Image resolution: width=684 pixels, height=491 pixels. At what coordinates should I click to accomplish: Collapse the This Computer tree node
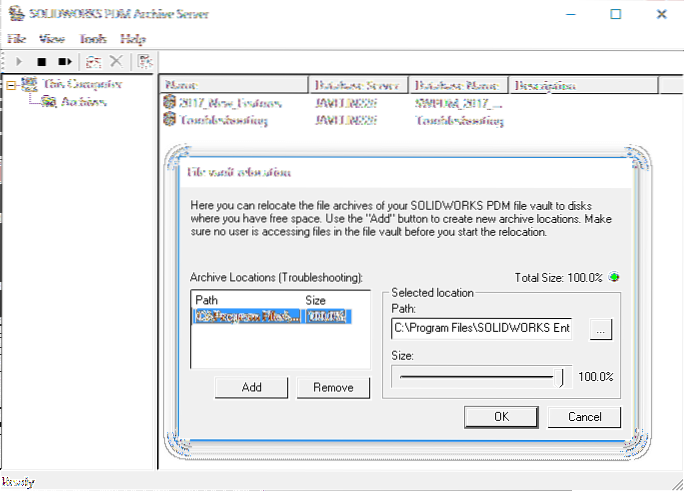click(11, 85)
